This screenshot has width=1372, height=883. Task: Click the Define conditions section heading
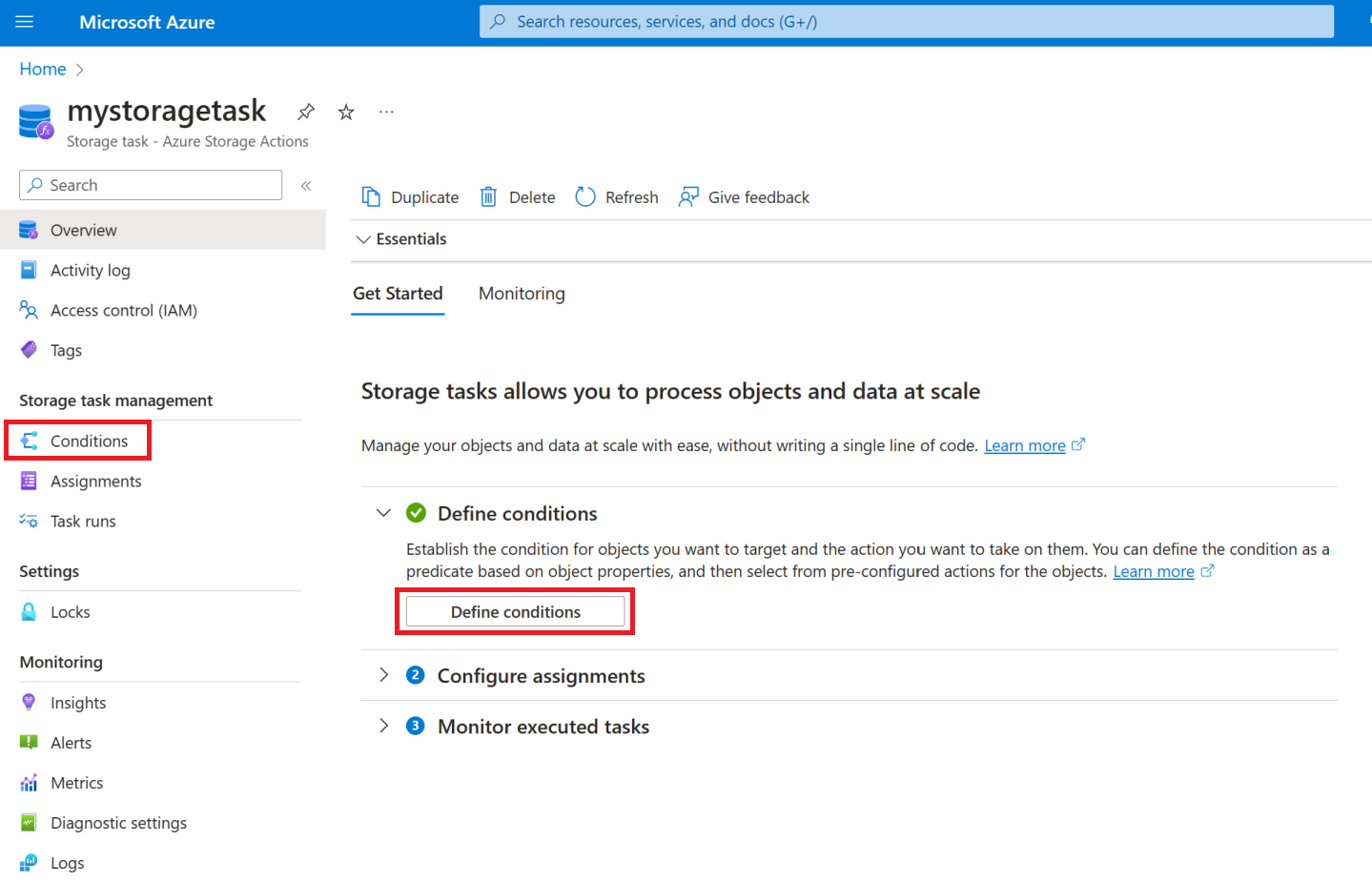pos(517,513)
